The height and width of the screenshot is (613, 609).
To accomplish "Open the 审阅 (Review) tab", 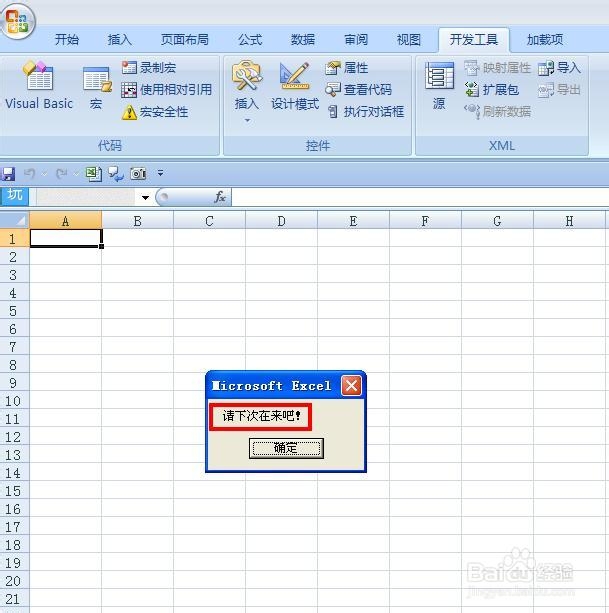I will pyautogui.click(x=356, y=40).
